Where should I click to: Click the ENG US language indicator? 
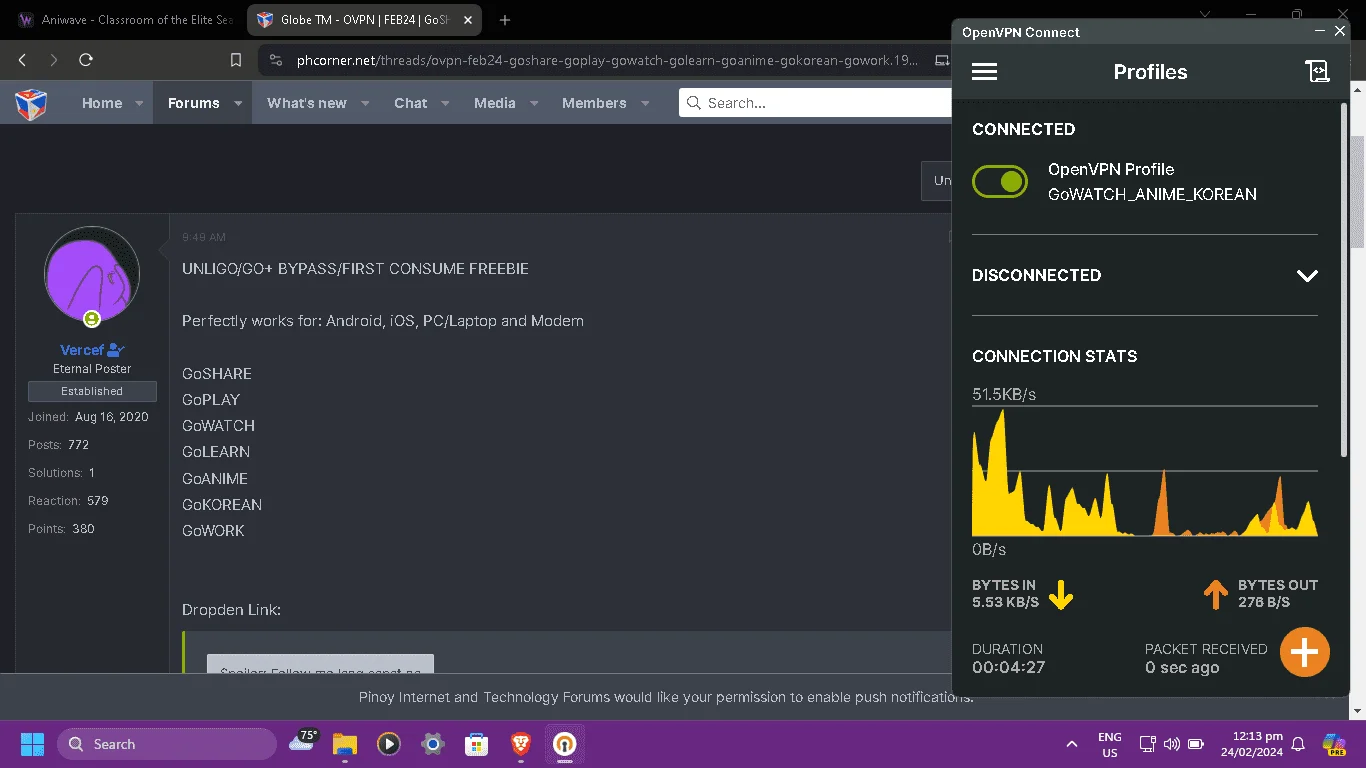click(x=1109, y=744)
